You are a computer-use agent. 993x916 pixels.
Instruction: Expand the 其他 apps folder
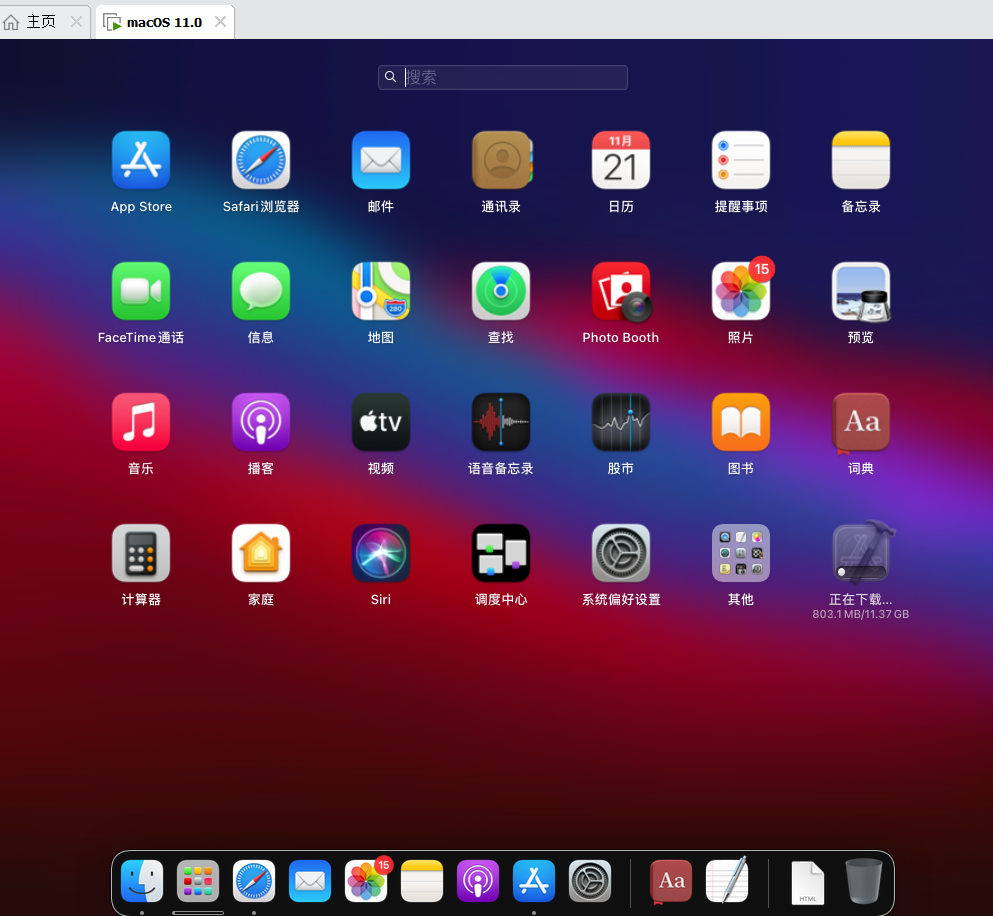(741, 554)
